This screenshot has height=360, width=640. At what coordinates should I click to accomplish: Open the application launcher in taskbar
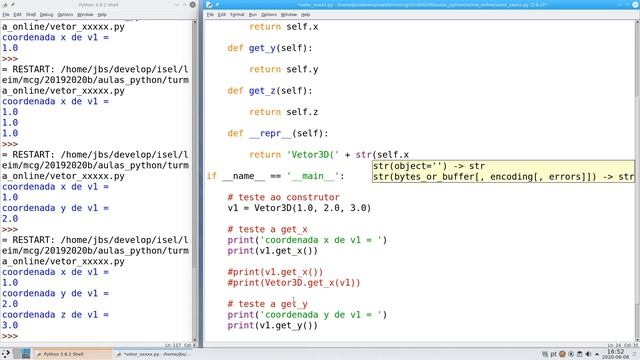pyautogui.click(x=5, y=354)
